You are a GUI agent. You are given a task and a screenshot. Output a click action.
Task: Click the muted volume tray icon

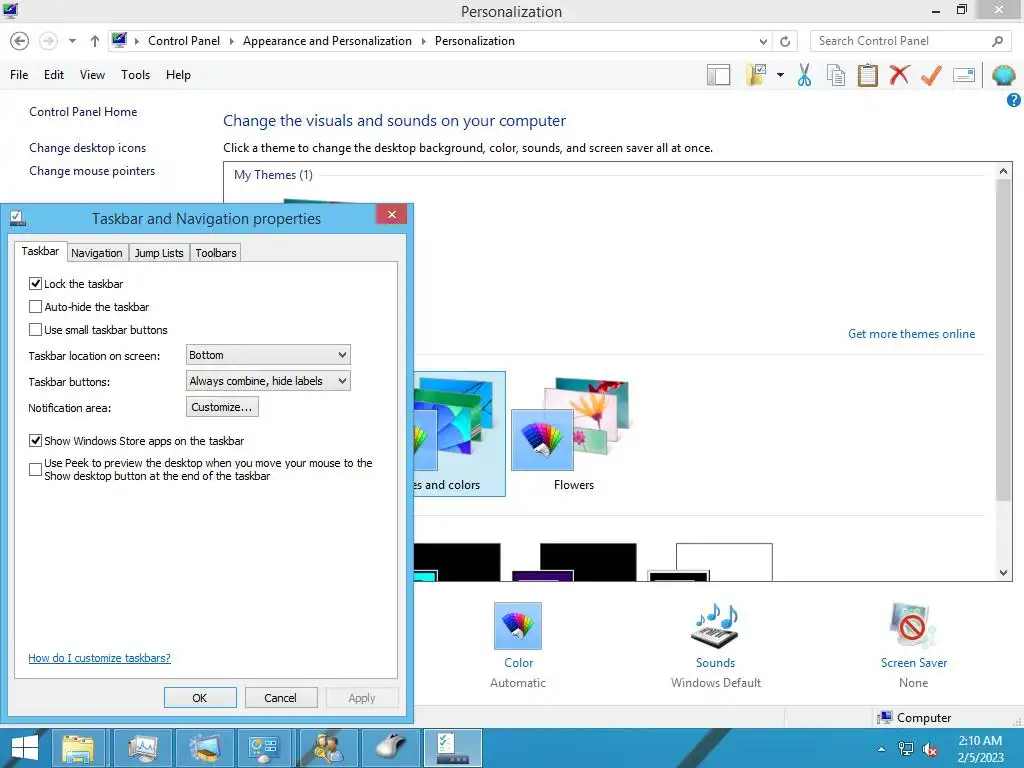coord(930,749)
